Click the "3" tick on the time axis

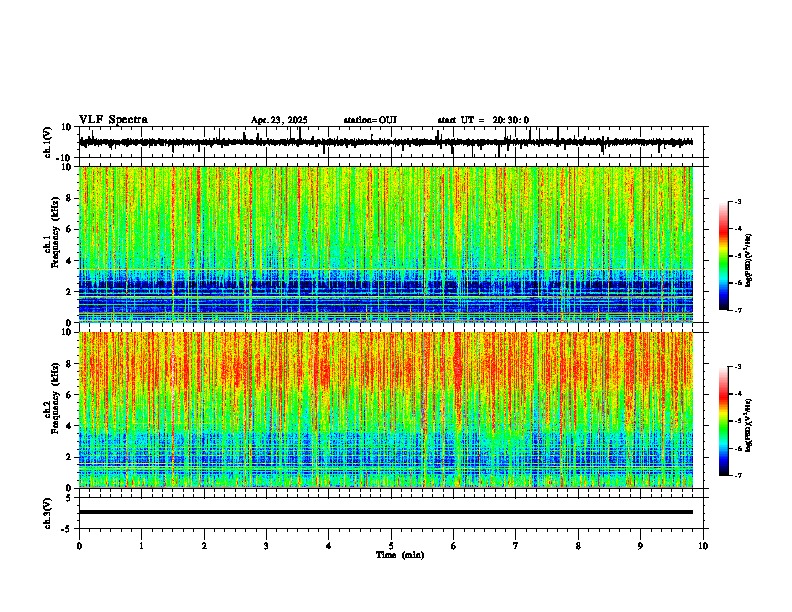[266, 546]
